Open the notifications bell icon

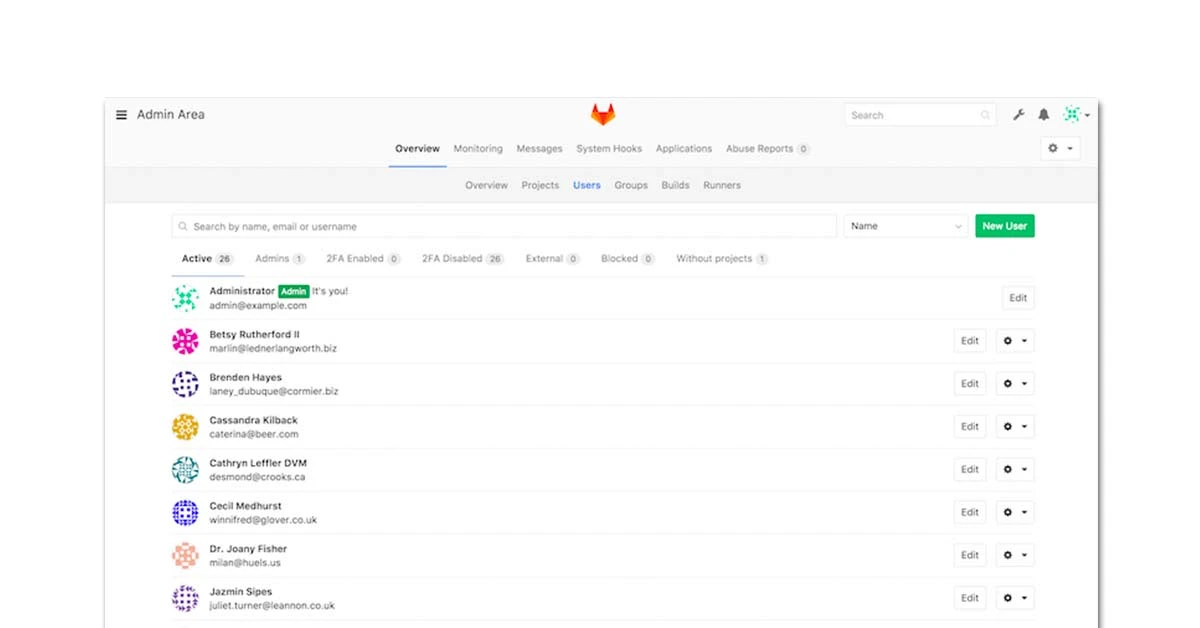click(1044, 114)
